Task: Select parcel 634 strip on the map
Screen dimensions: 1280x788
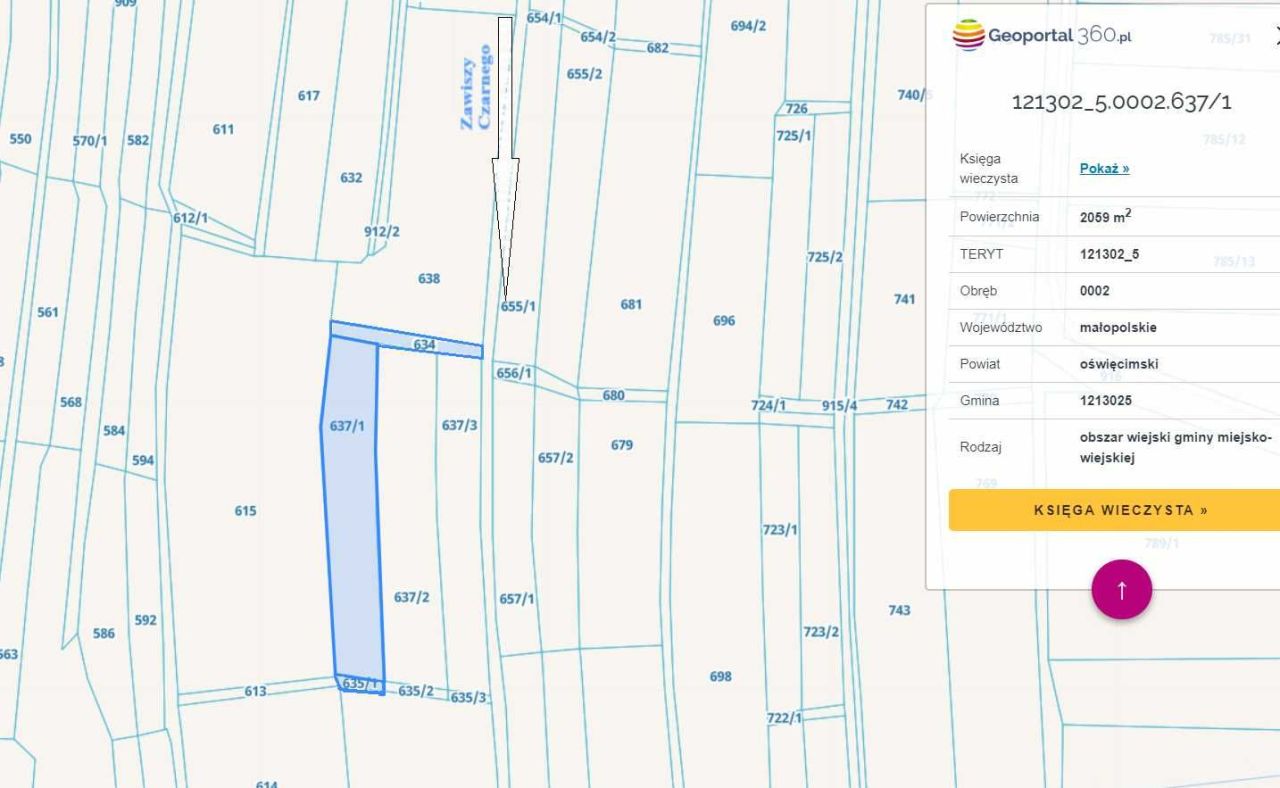Action: pyautogui.click(x=406, y=340)
